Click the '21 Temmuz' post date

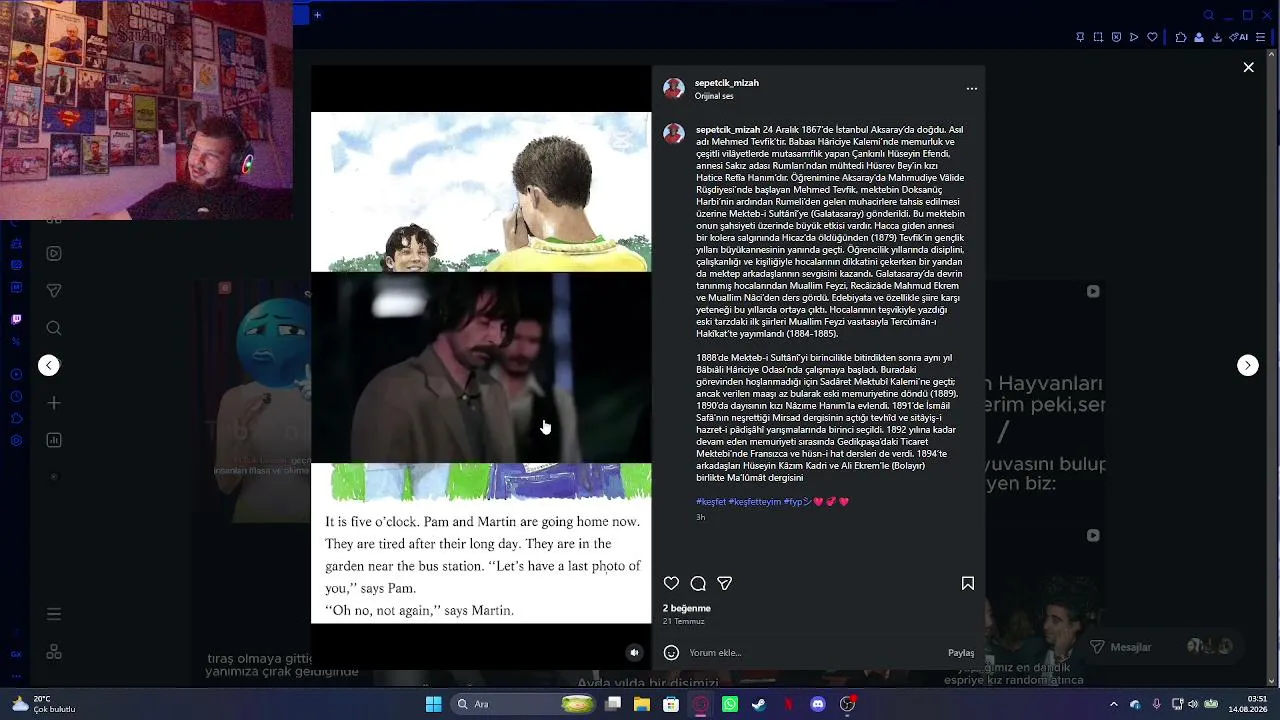point(684,622)
